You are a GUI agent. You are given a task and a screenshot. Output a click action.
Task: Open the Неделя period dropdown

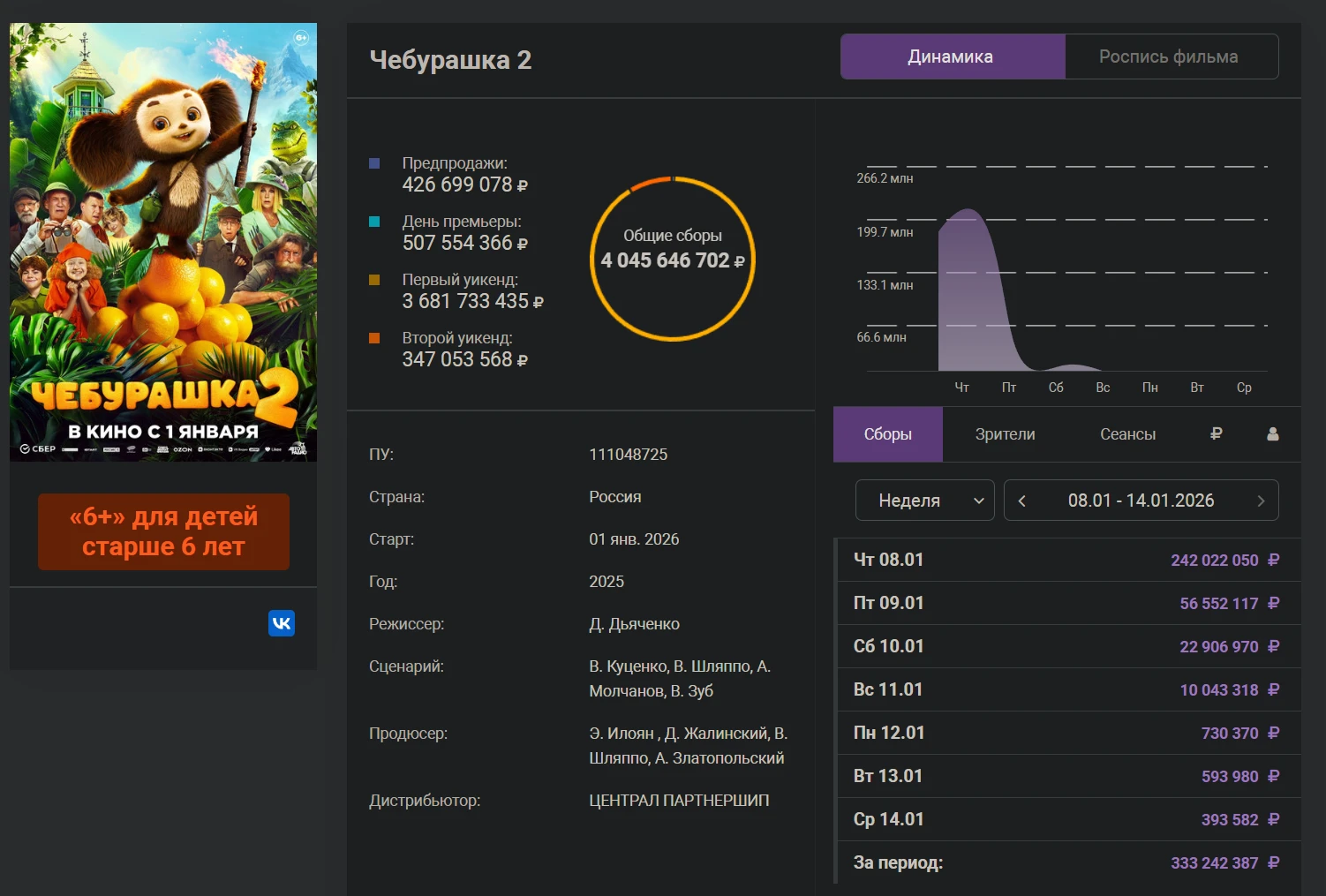pyautogui.click(x=924, y=501)
